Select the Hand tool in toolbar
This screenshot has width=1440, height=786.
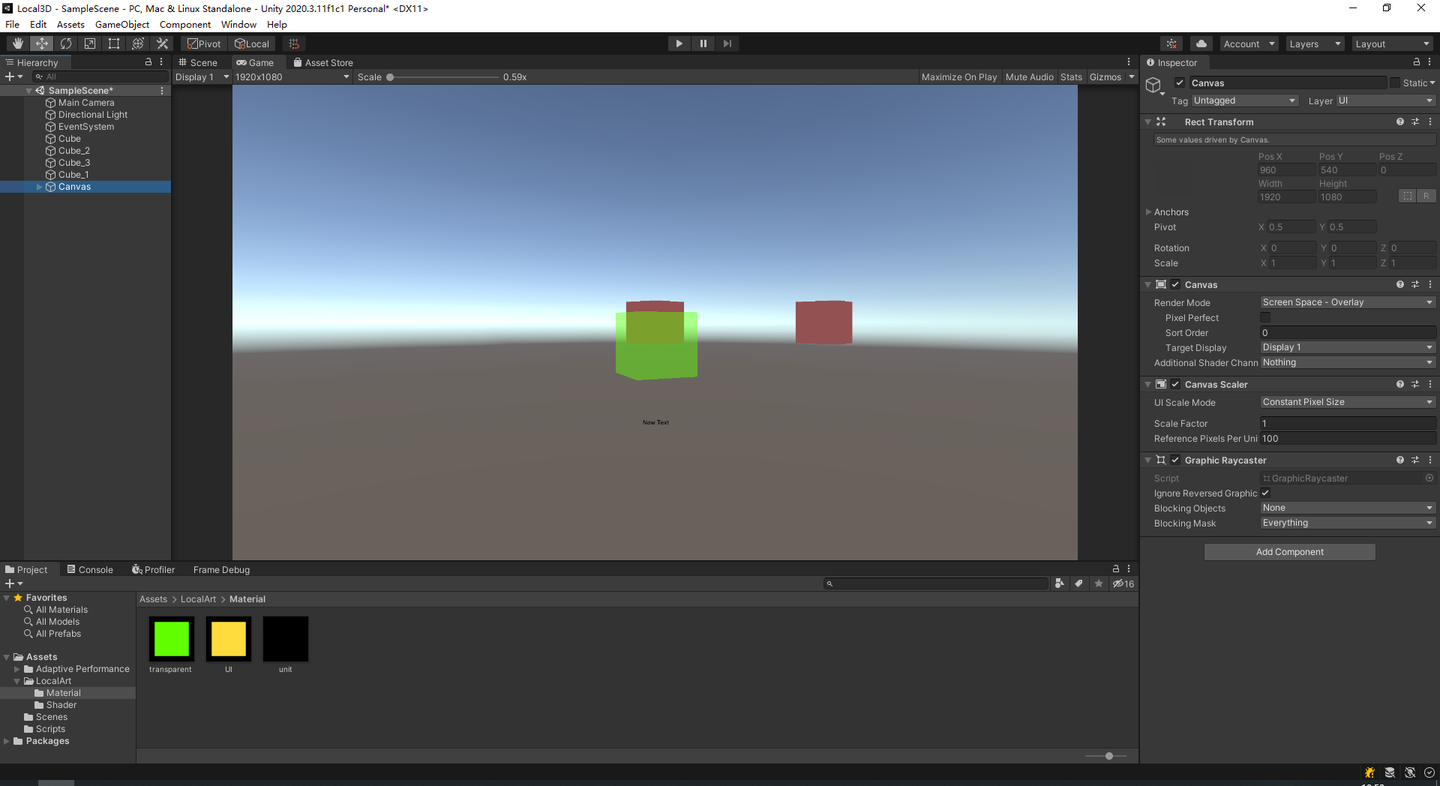pos(17,44)
